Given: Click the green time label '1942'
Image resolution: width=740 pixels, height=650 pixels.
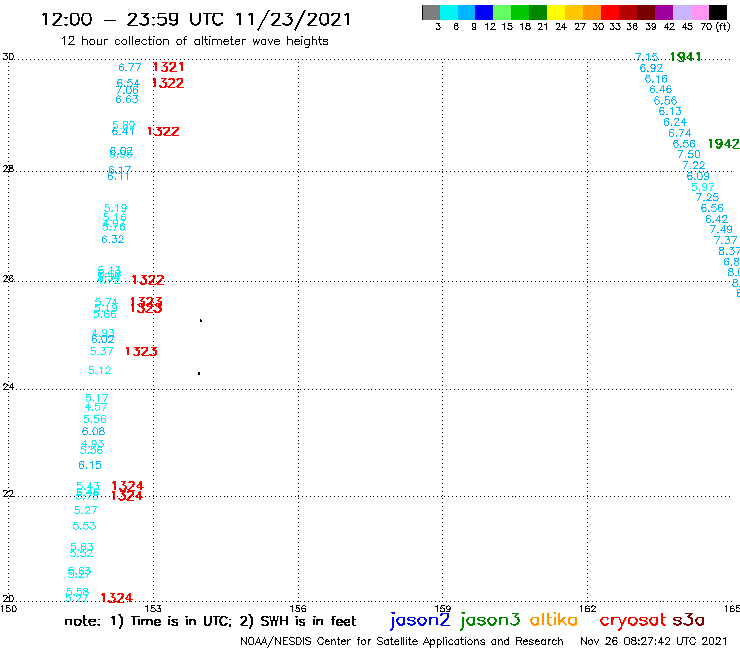Looking at the screenshot, I should tap(723, 144).
